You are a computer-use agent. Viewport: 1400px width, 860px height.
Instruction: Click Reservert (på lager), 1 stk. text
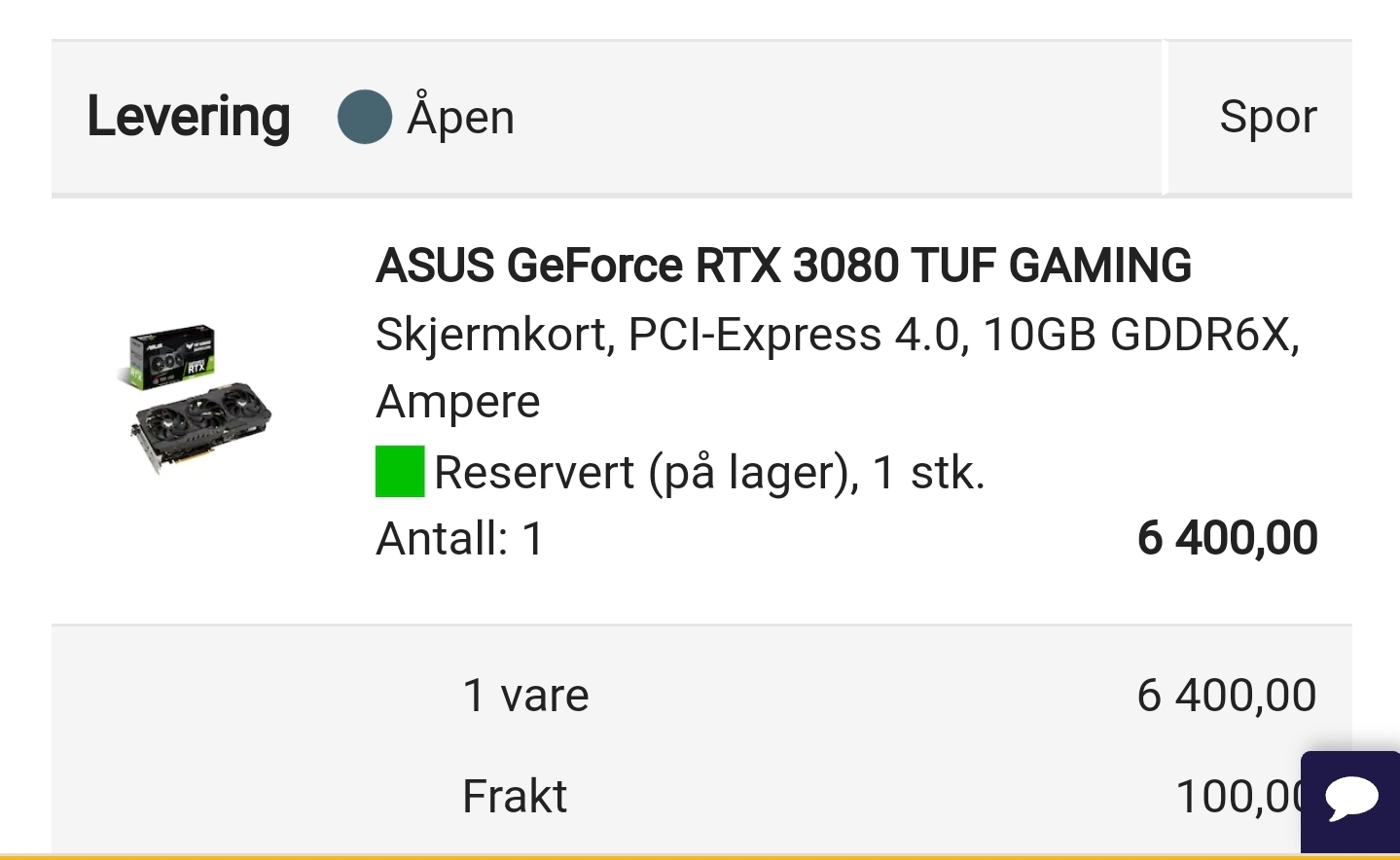[x=709, y=473]
